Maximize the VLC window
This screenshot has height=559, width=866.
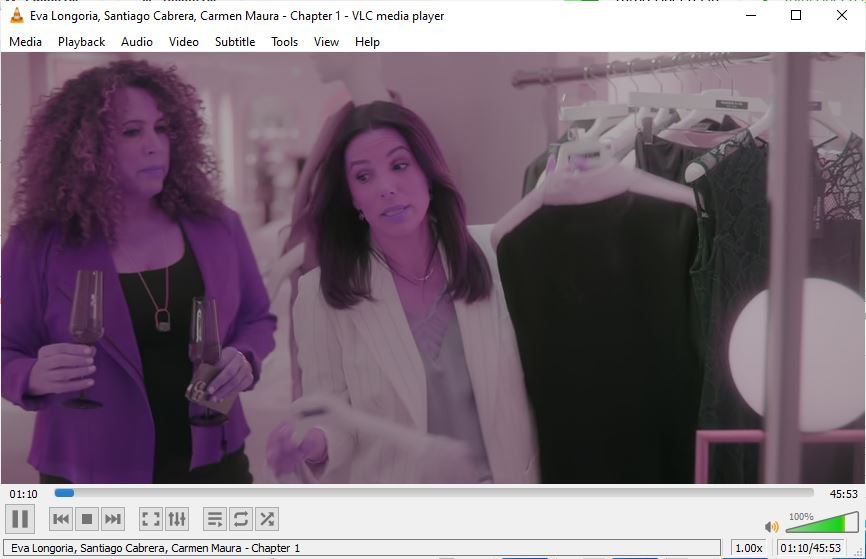pos(796,15)
